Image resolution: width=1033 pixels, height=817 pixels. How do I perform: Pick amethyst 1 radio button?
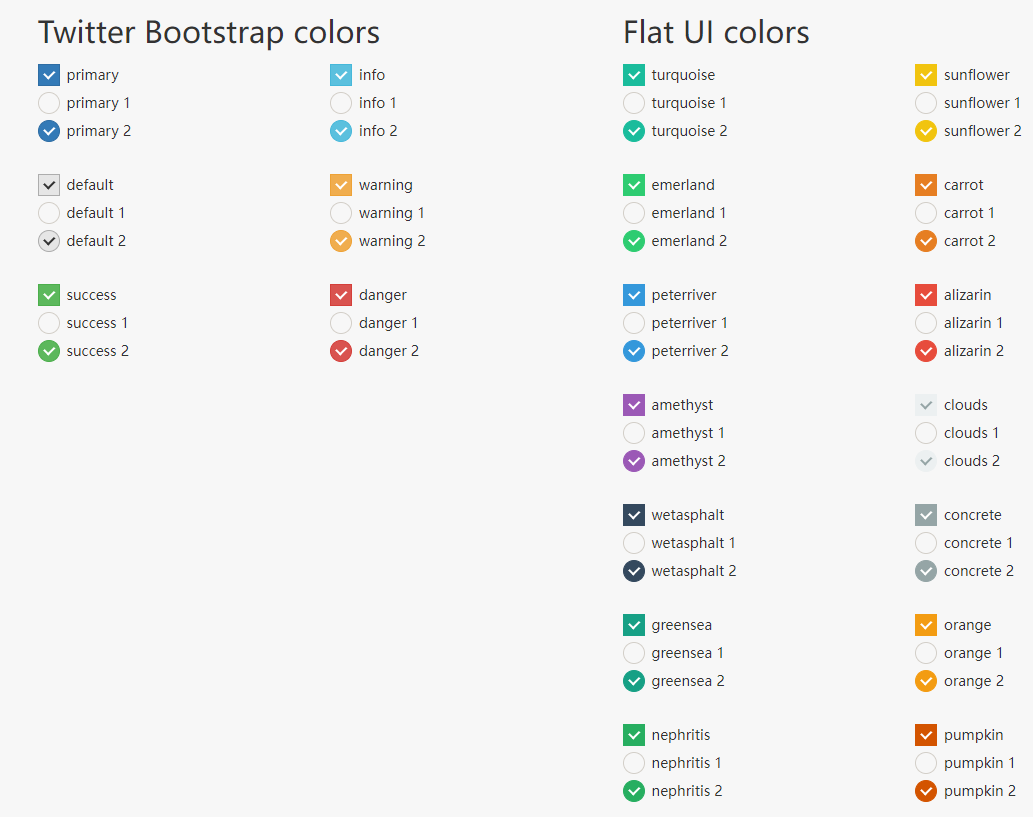(x=634, y=433)
